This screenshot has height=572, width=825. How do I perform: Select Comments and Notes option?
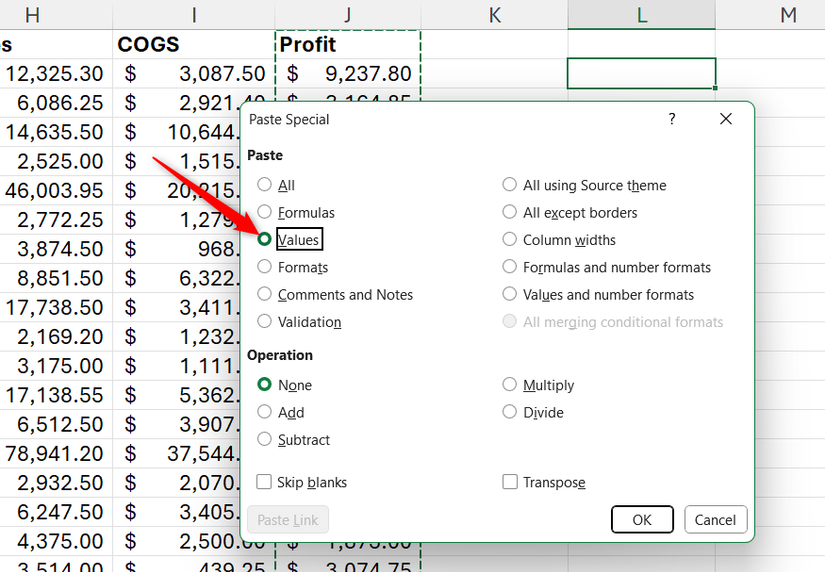(265, 295)
